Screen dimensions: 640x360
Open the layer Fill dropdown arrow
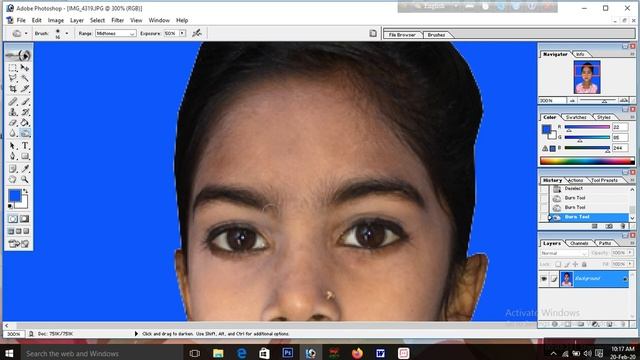(x=630, y=264)
